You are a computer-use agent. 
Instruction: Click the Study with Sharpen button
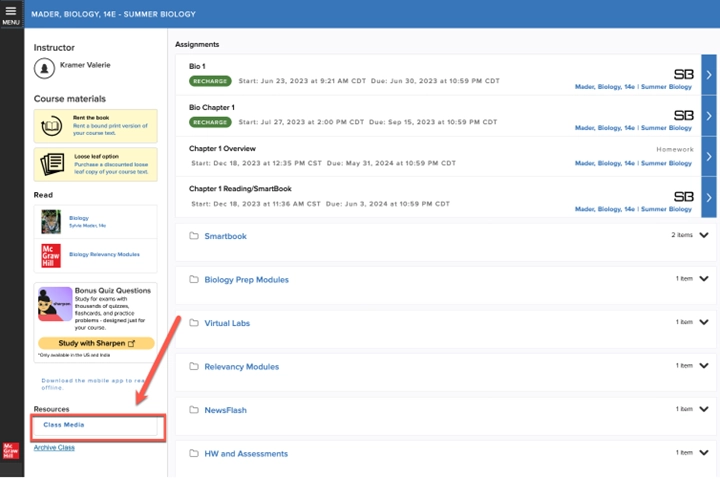[x=96, y=343]
